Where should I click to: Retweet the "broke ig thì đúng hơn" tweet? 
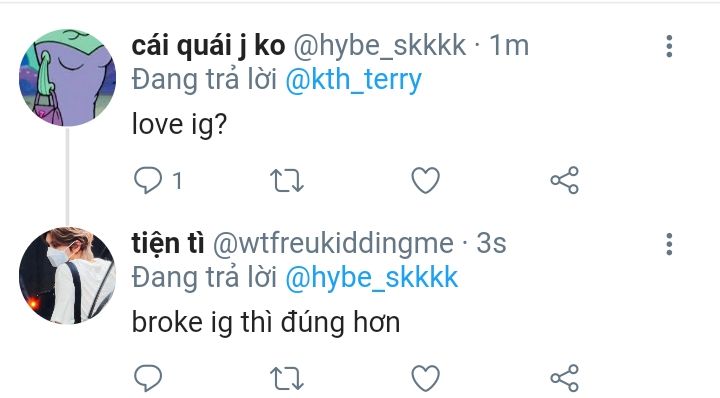pyautogui.click(x=287, y=379)
